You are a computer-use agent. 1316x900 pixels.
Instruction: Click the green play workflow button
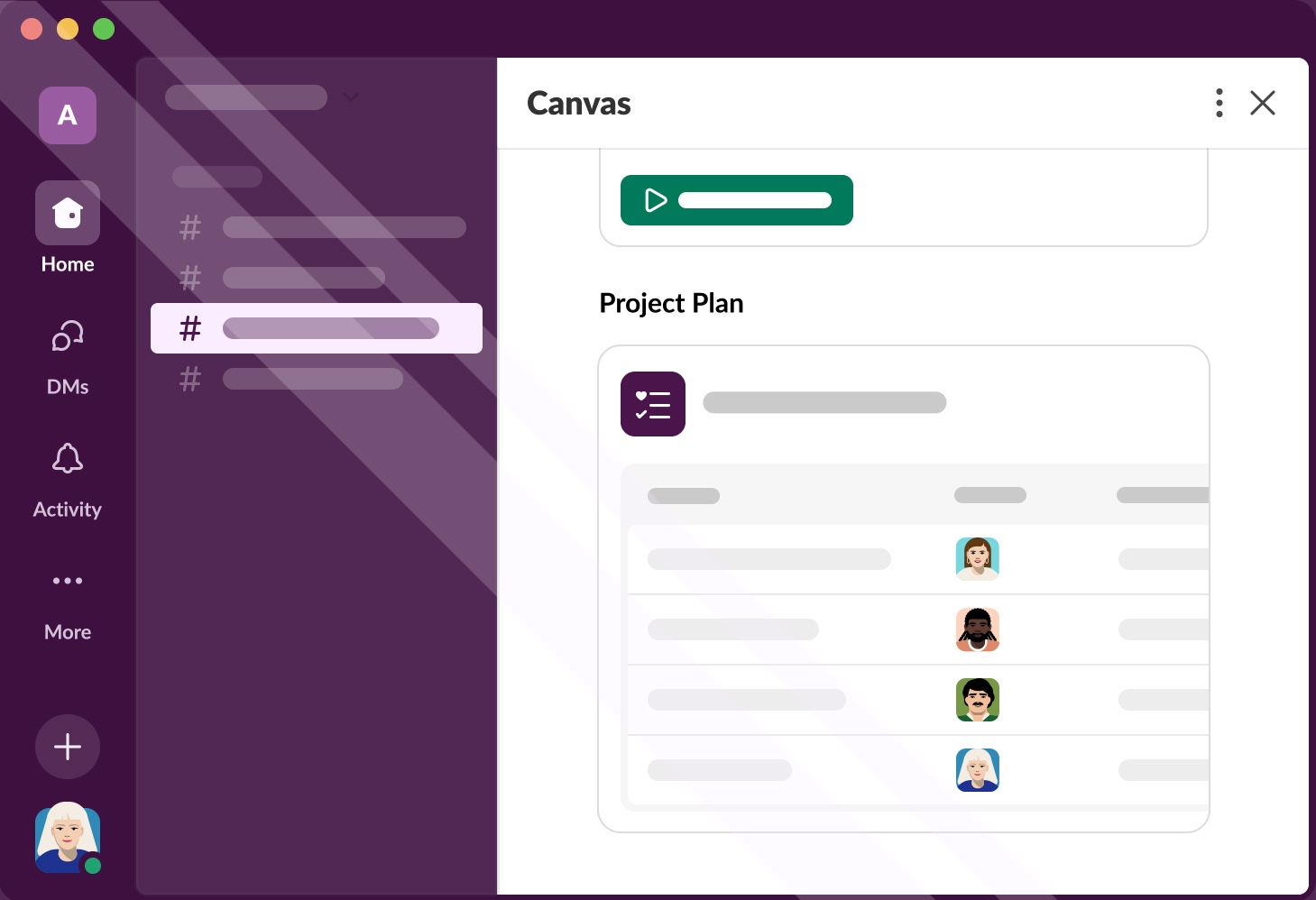coord(736,200)
